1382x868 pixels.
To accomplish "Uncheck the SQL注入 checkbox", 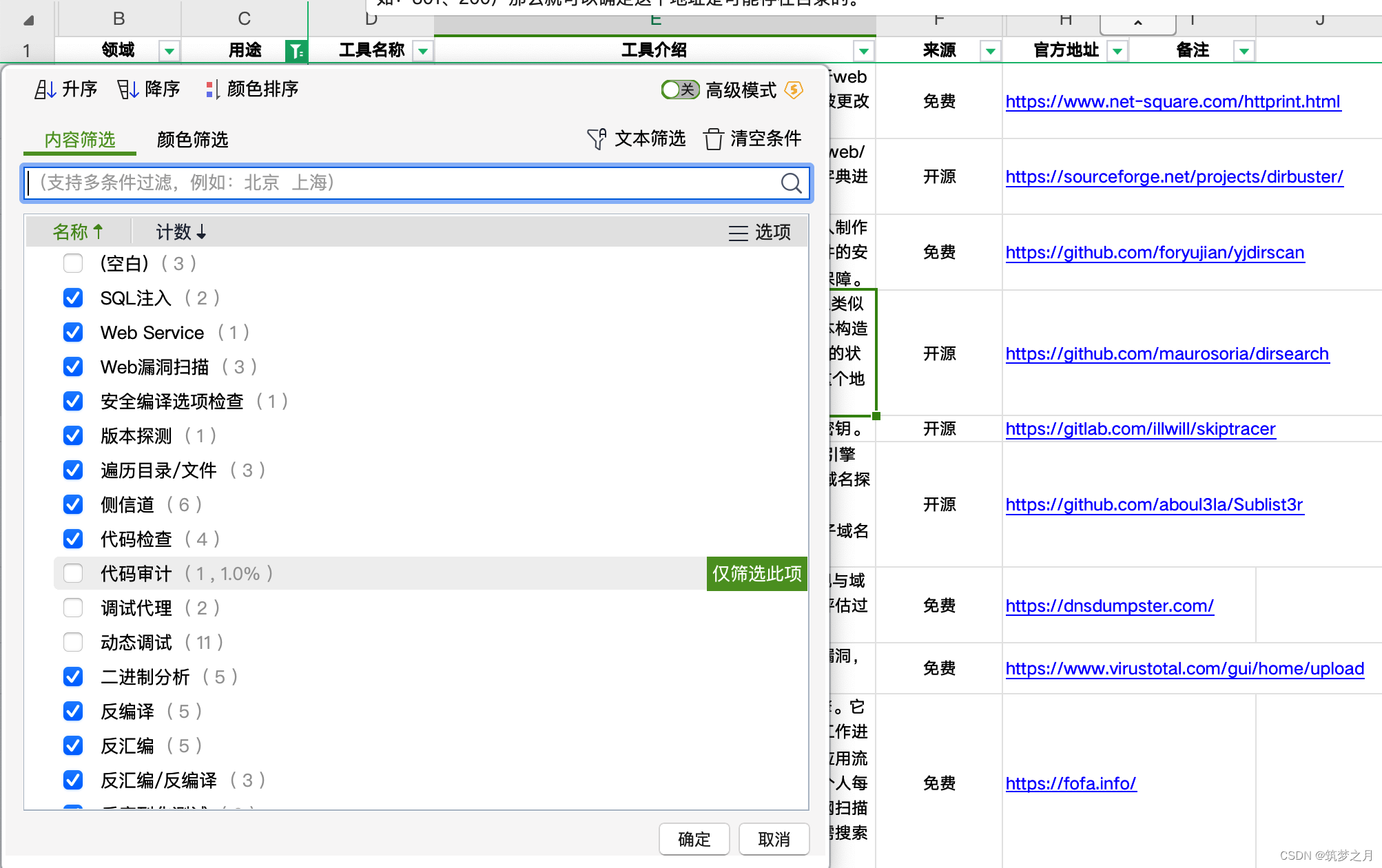I will pyautogui.click(x=73, y=298).
